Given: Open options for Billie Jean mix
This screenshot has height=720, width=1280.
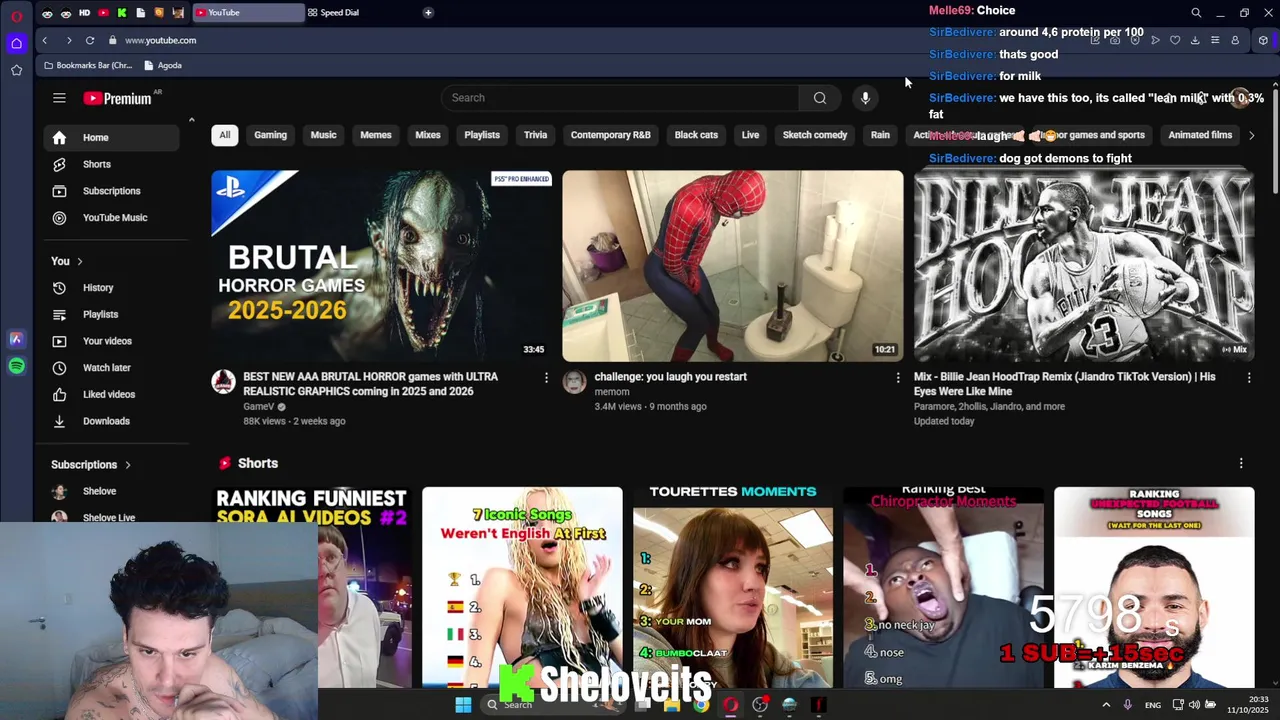Looking at the screenshot, I should 1248,378.
